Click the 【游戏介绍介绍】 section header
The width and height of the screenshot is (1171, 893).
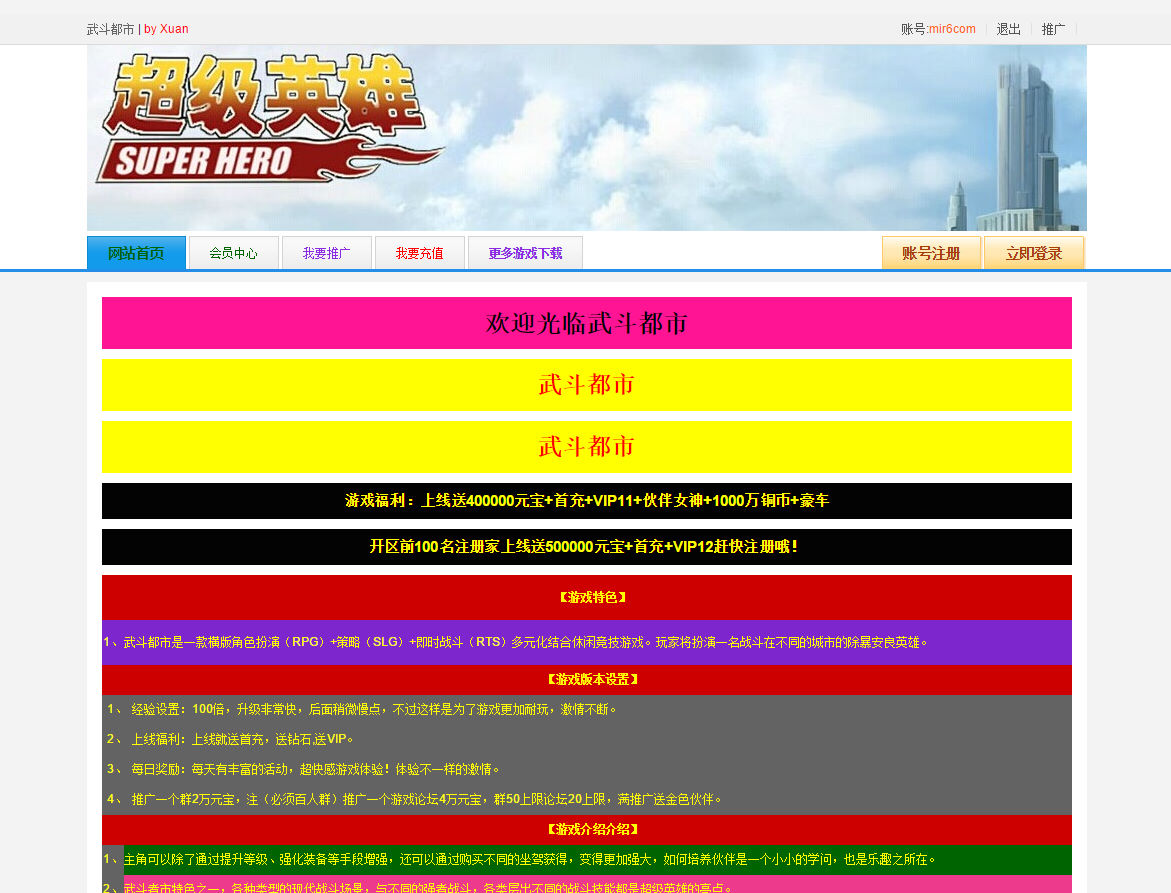tap(592, 830)
